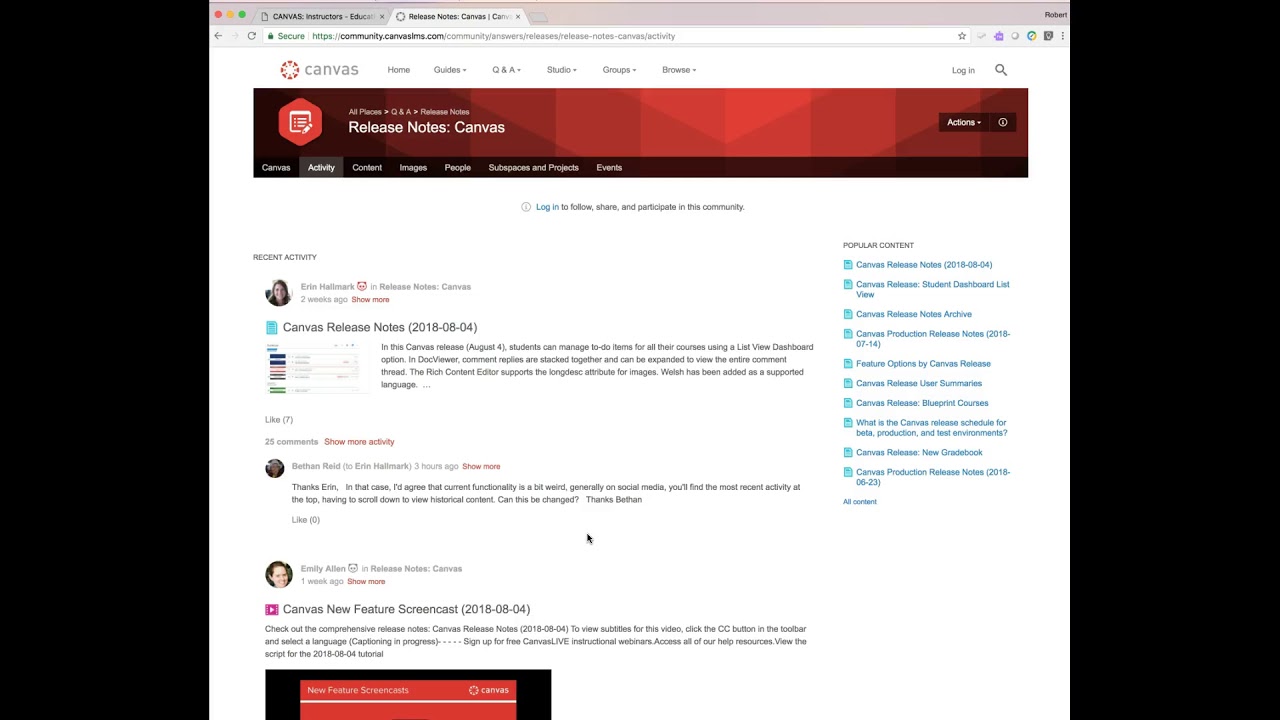Switch to the Images tab

[x=413, y=168]
